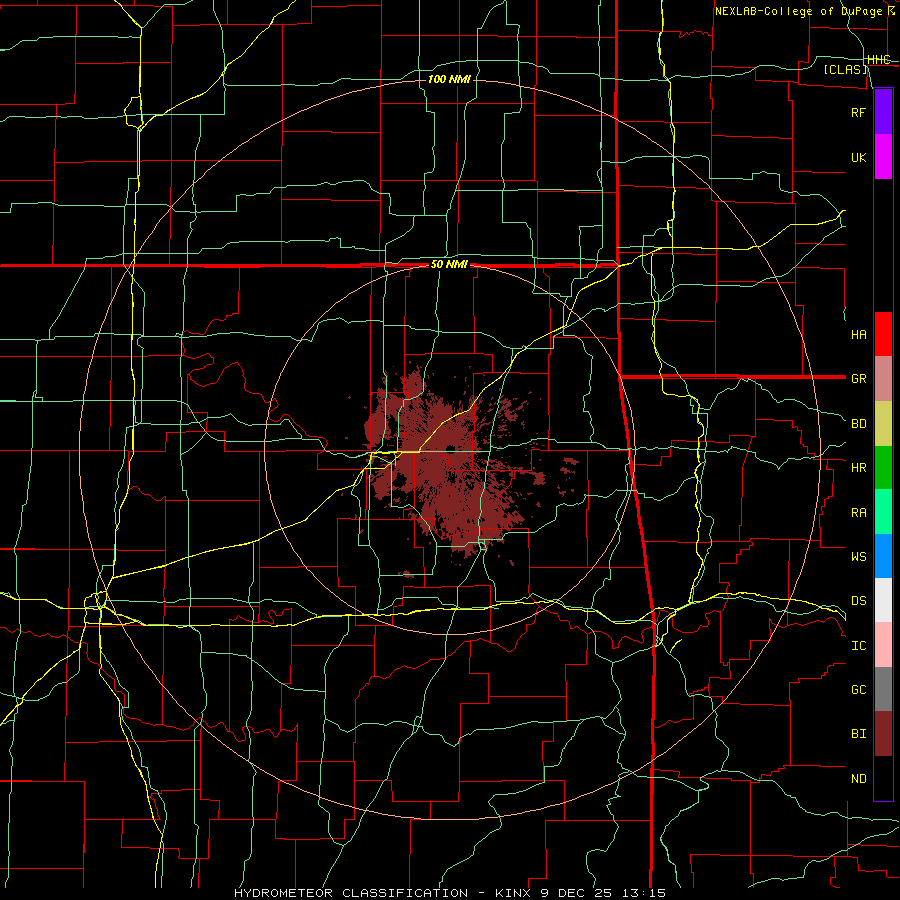This screenshot has width=900, height=900.
Task: Click the 'GC' legend label
Action: [x=858, y=689]
